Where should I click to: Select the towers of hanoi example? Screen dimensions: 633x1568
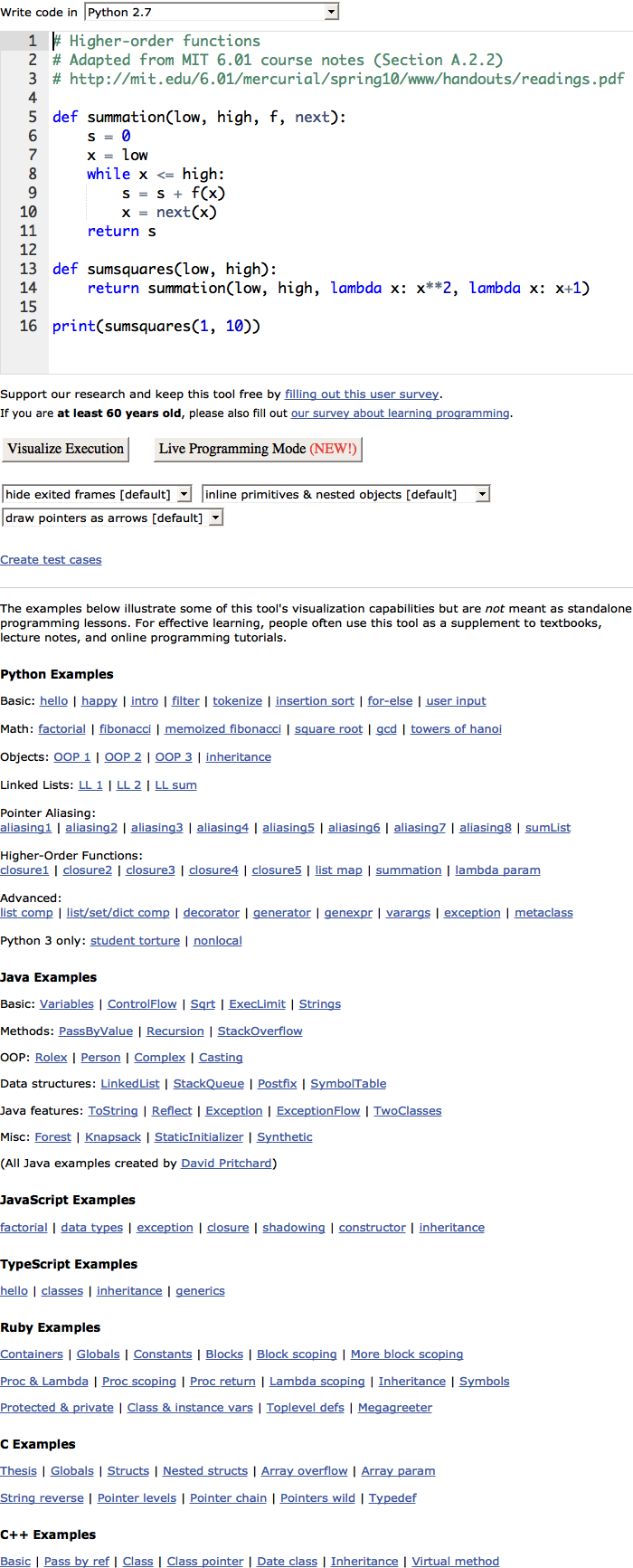click(x=456, y=729)
